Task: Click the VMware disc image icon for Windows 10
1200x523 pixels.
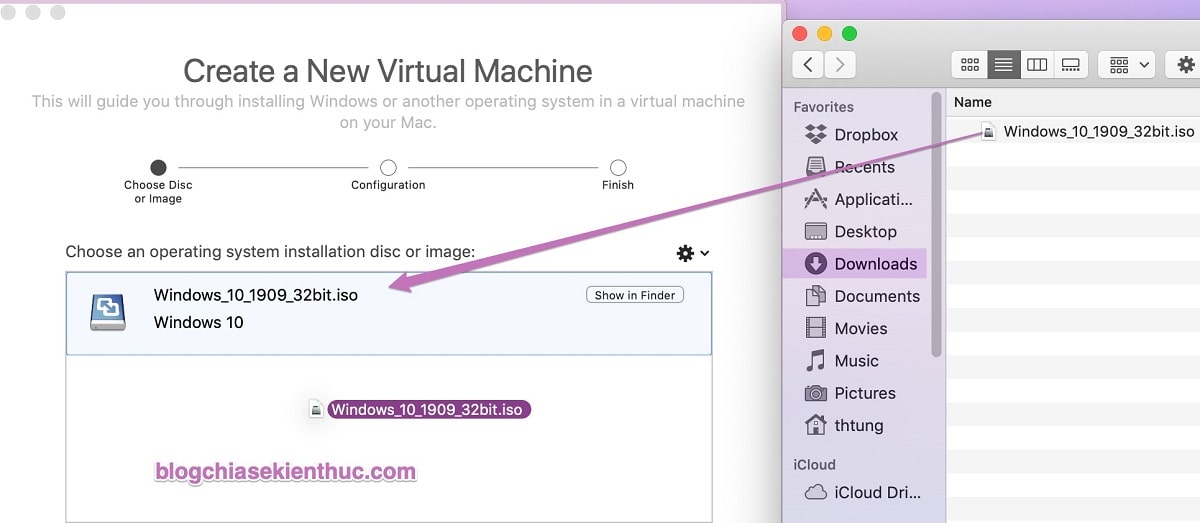Action: tap(107, 312)
